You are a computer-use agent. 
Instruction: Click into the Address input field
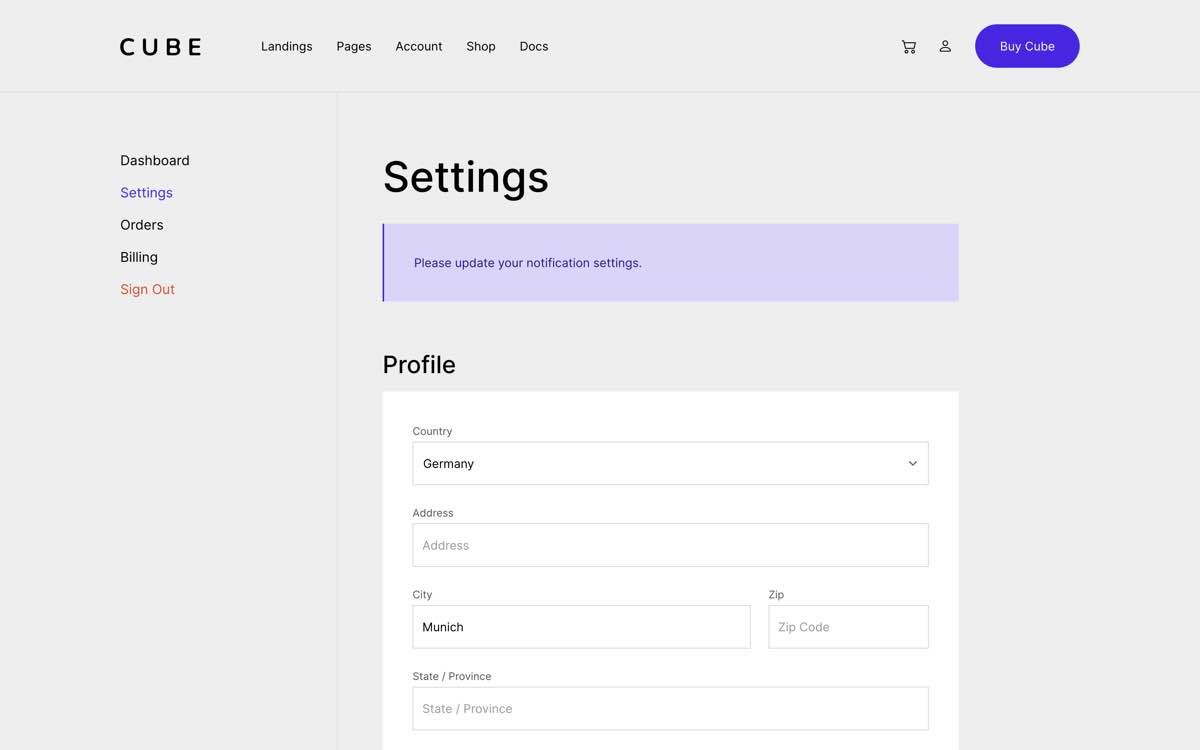point(670,545)
